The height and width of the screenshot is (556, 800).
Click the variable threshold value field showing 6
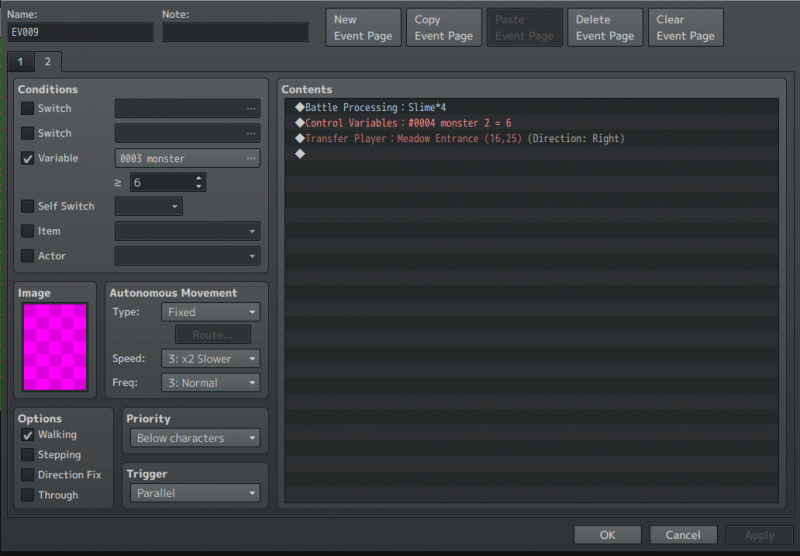[x=161, y=183]
